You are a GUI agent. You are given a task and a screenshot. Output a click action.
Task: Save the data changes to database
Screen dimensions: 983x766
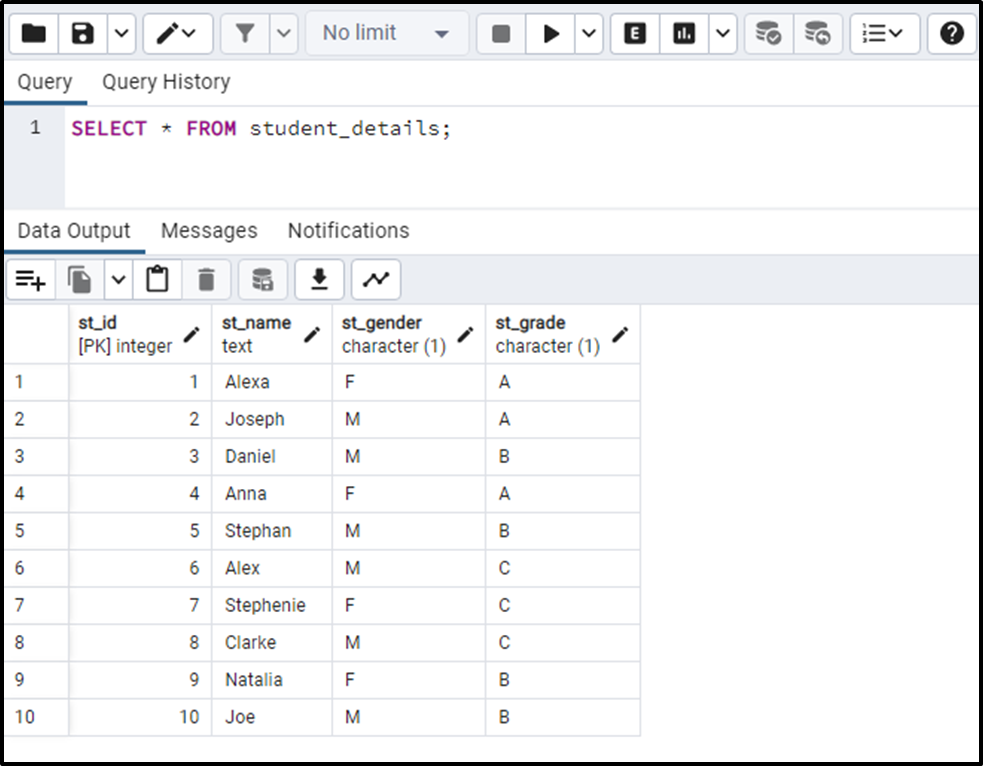[262, 279]
